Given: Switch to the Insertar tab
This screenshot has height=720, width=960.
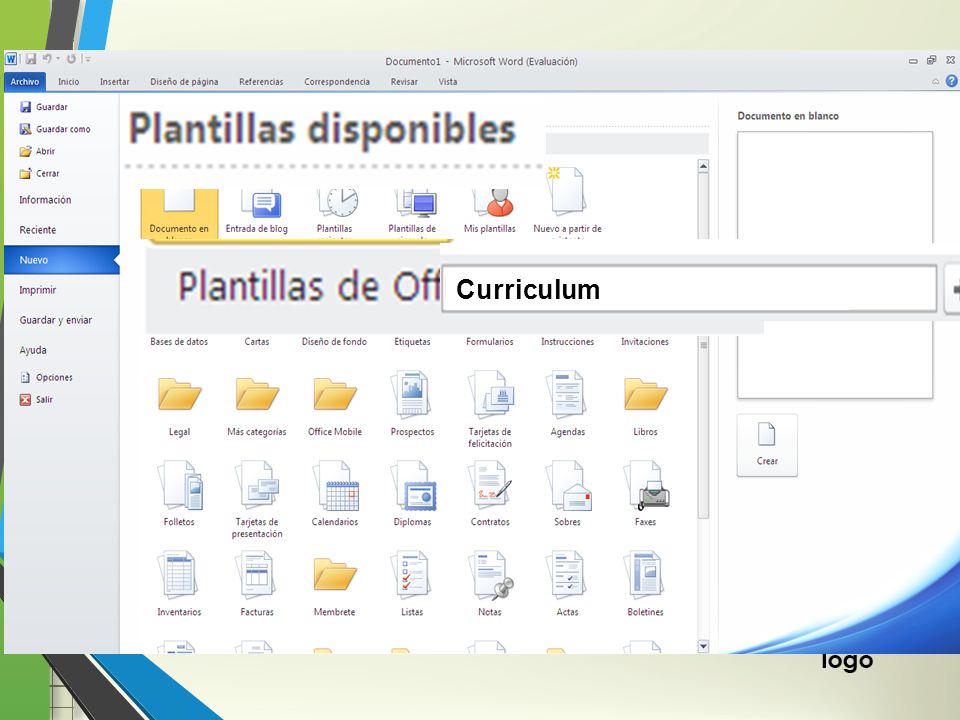Looking at the screenshot, I should point(114,81).
